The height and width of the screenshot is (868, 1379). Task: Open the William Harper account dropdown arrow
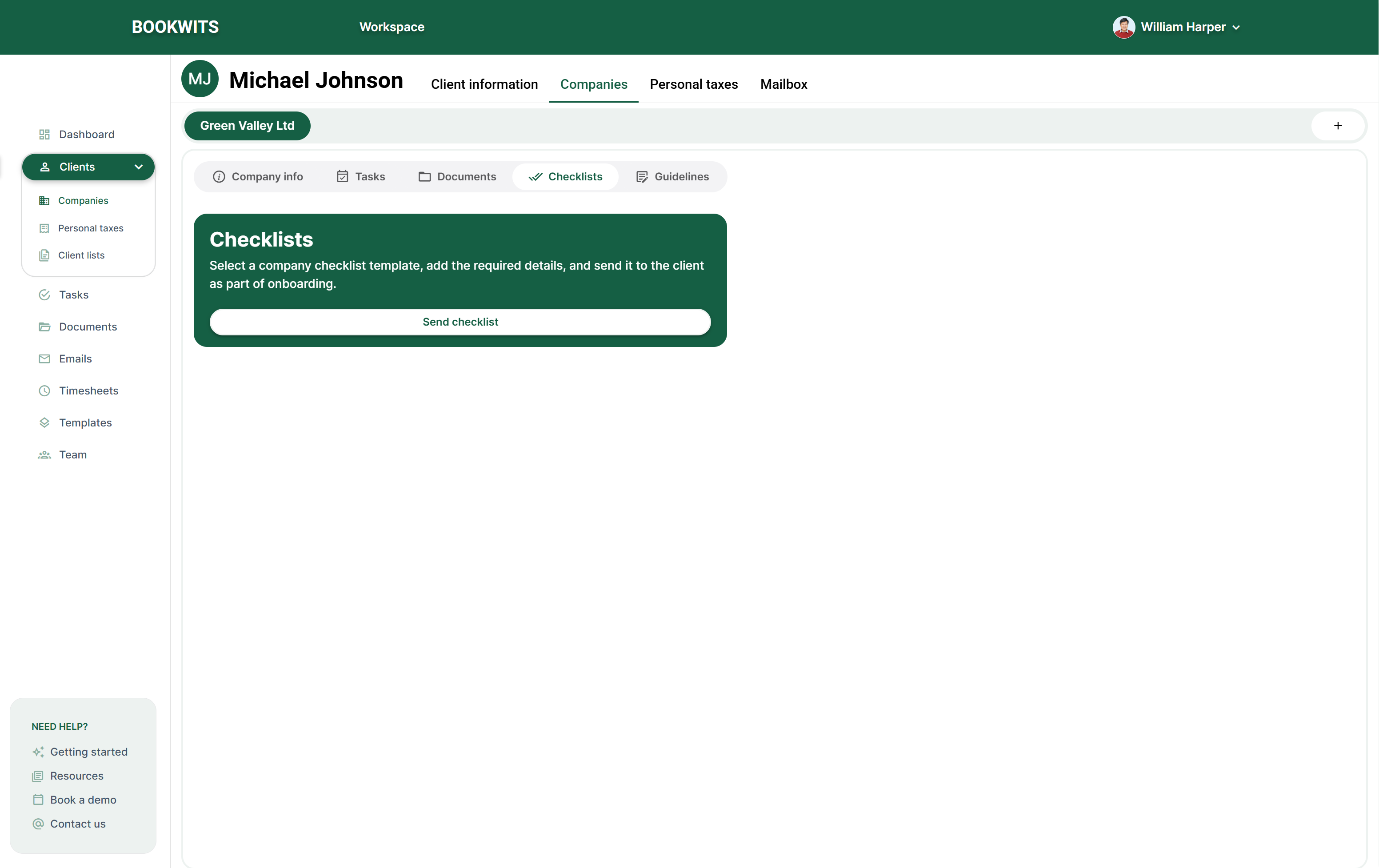pyautogui.click(x=1236, y=28)
